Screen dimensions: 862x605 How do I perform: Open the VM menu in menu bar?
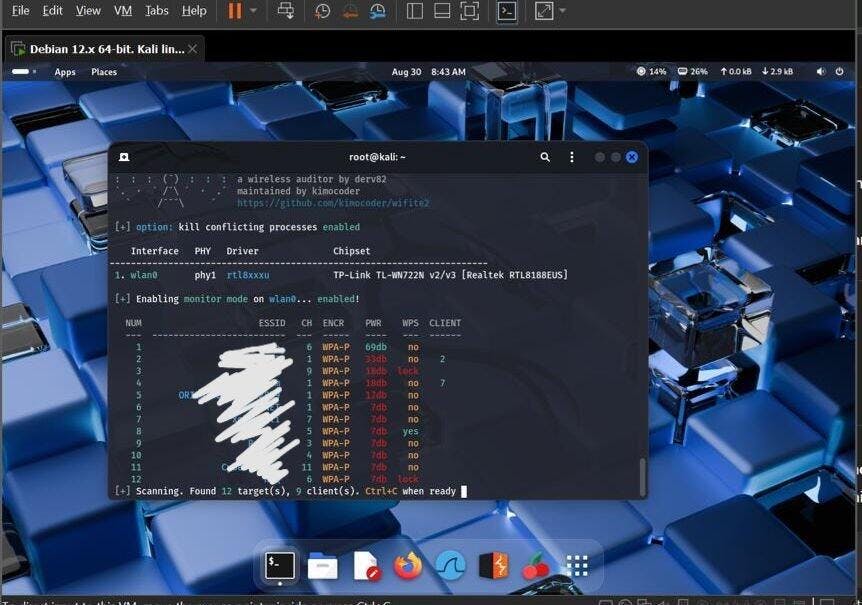click(123, 11)
